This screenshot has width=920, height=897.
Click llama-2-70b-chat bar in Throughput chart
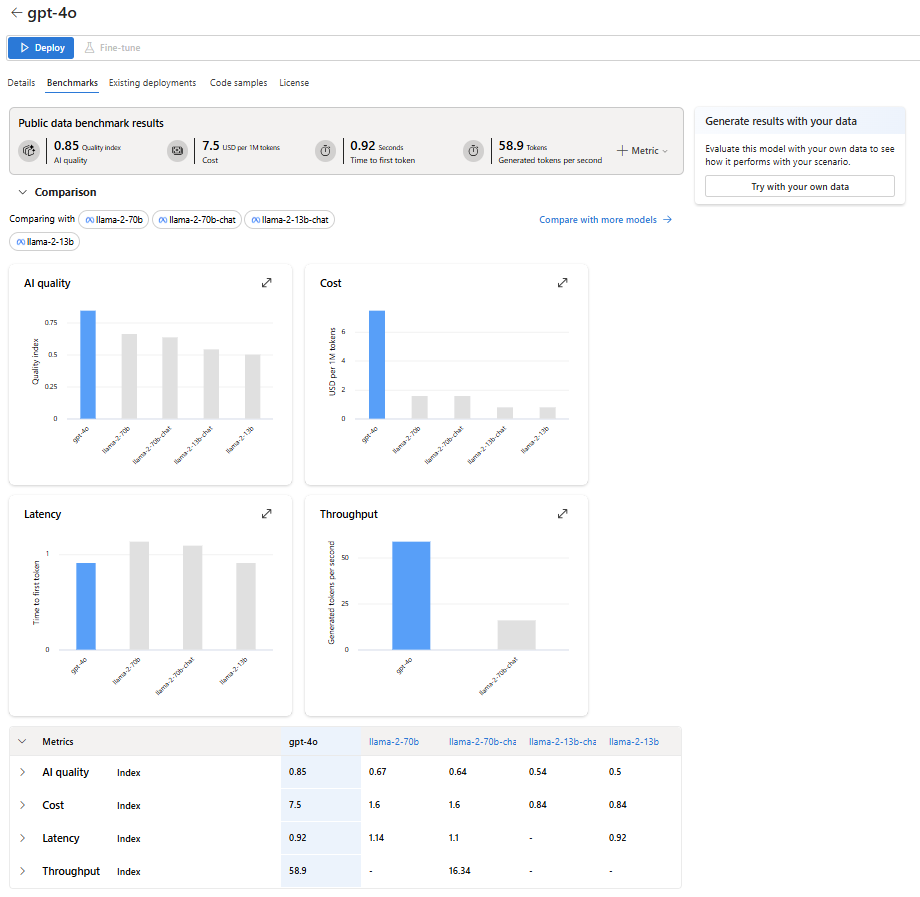(x=516, y=635)
